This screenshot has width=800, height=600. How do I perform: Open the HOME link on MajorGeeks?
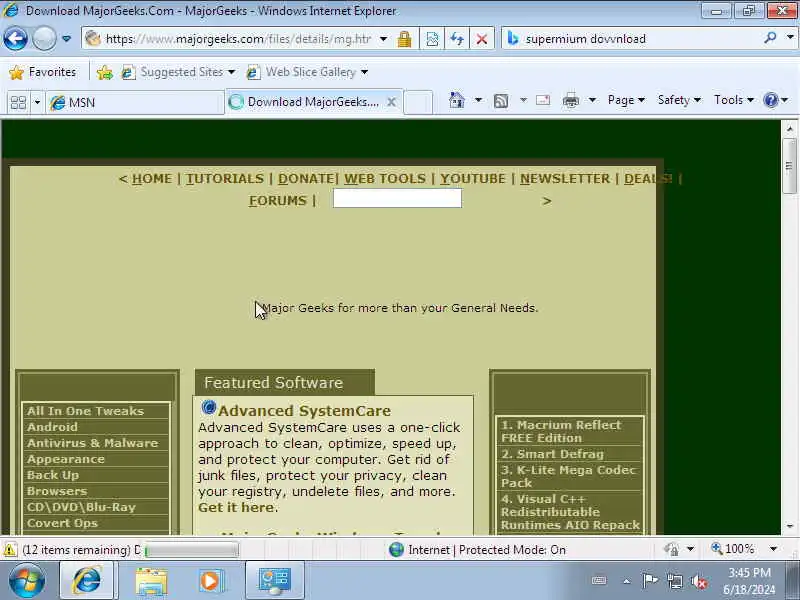click(152, 179)
